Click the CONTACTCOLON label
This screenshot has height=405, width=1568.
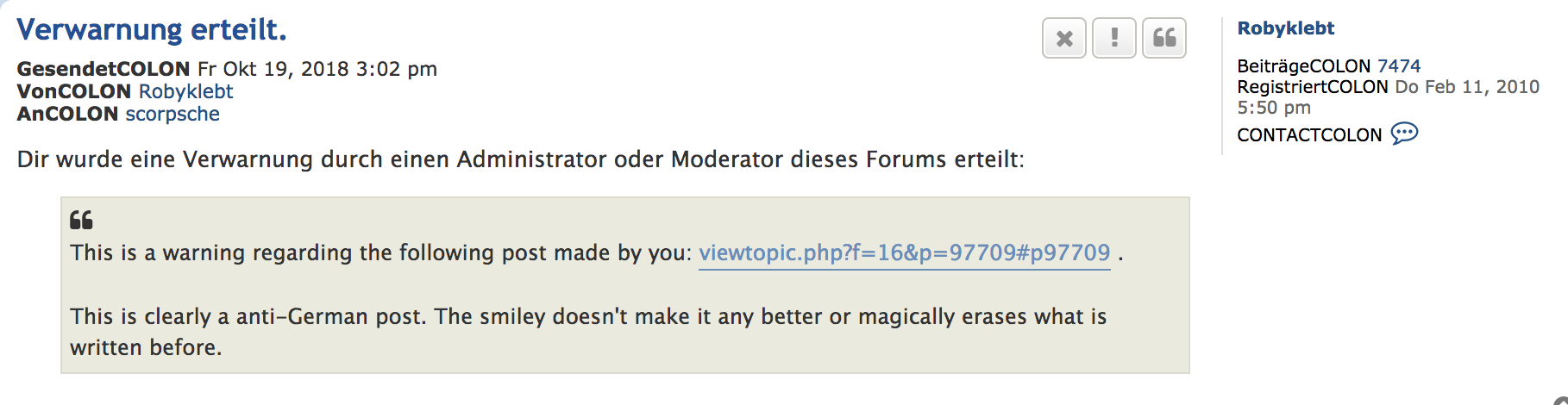tap(1309, 135)
